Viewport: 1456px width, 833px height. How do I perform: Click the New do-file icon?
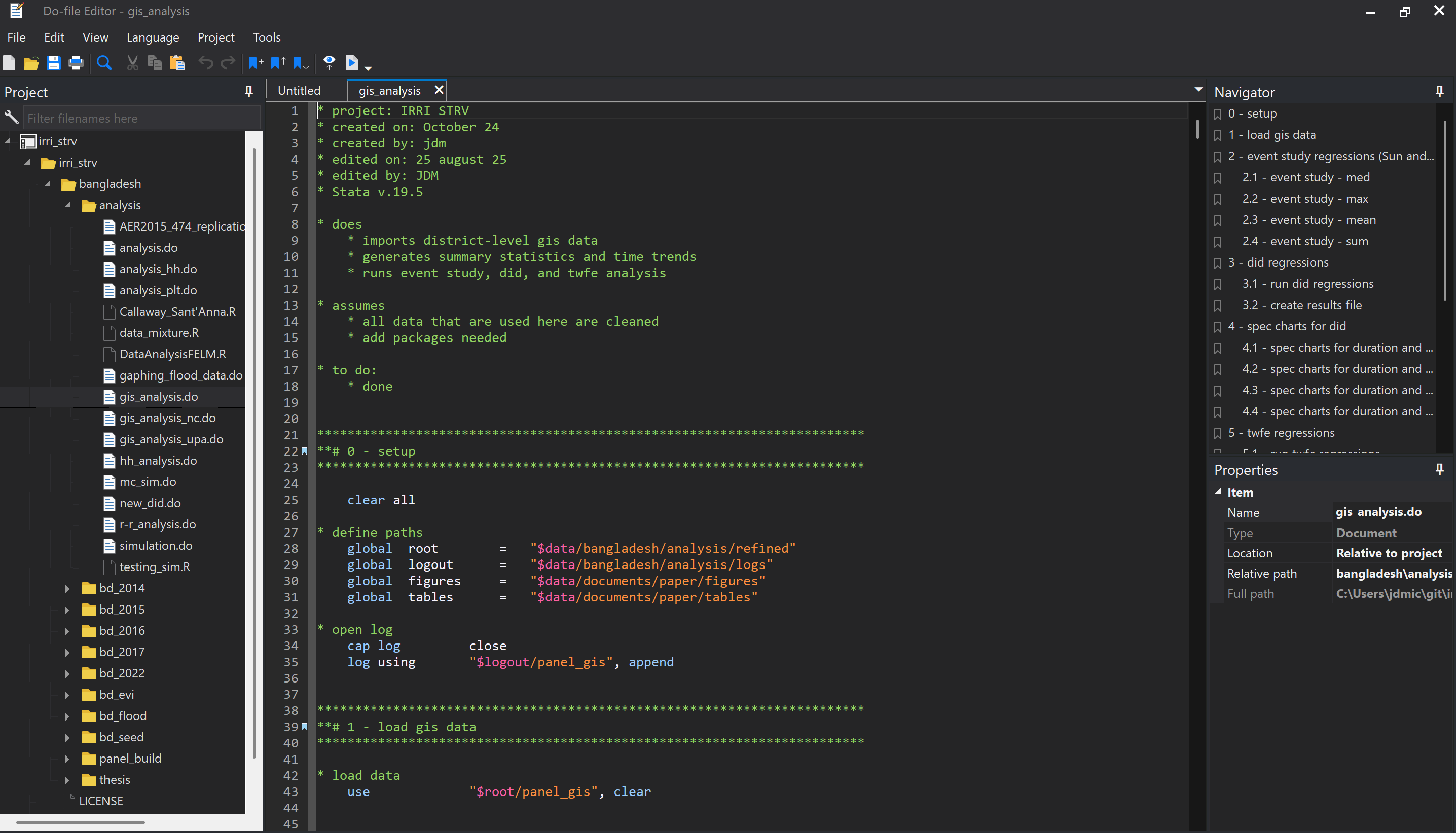[x=9, y=63]
